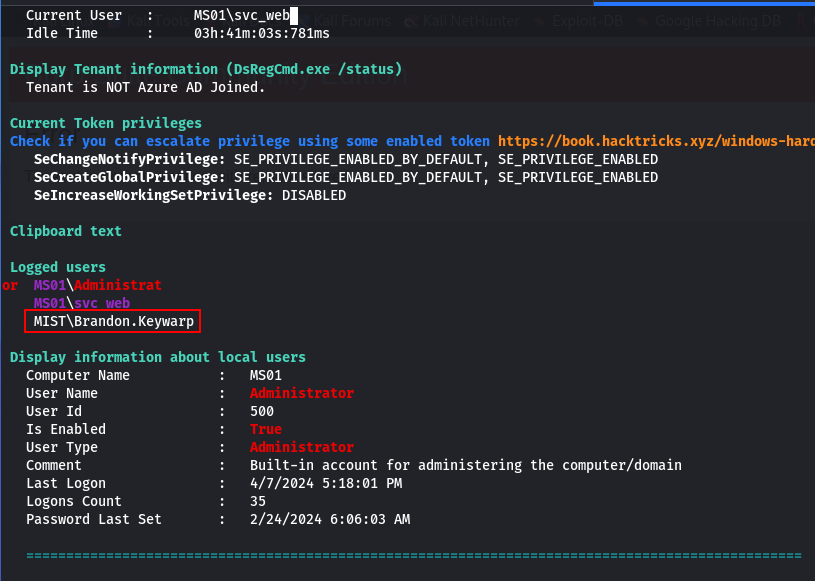
Task: Select the MIST\Brandon.Keywarp logged user
Action: pos(113,321)
